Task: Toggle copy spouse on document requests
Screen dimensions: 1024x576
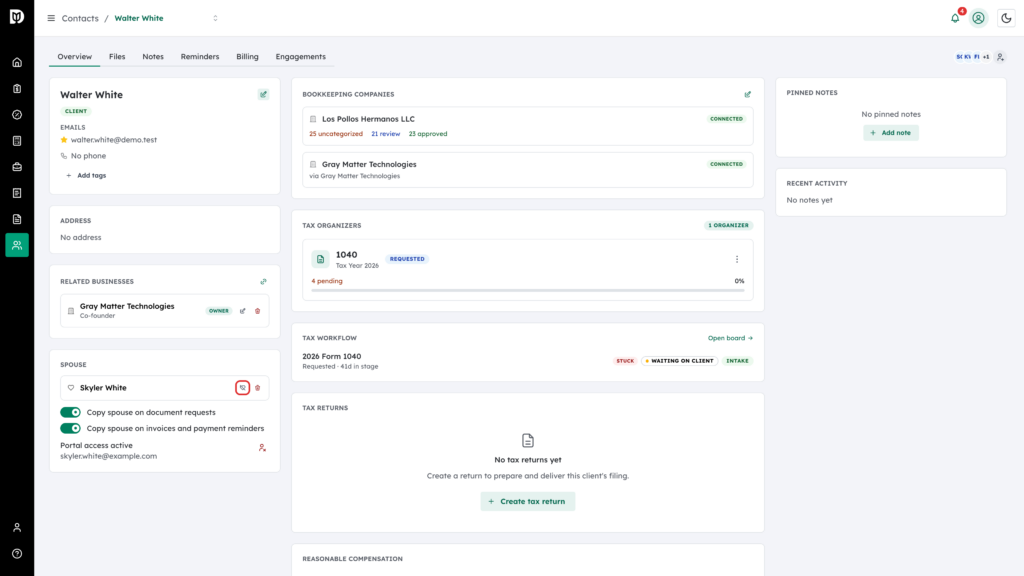Action: pos(71,412)
